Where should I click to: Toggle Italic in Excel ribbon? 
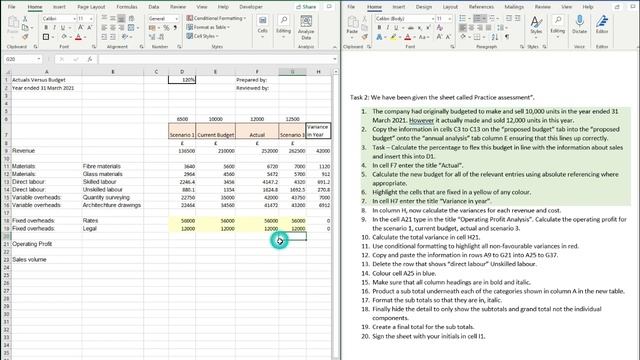coord(54,27)
